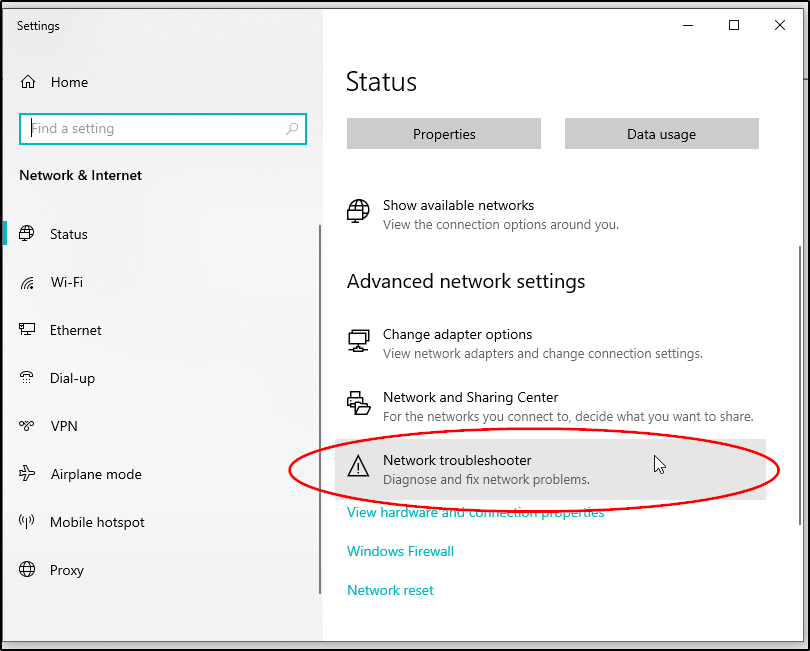Click the Proxy globe icon

coord(27,570)
